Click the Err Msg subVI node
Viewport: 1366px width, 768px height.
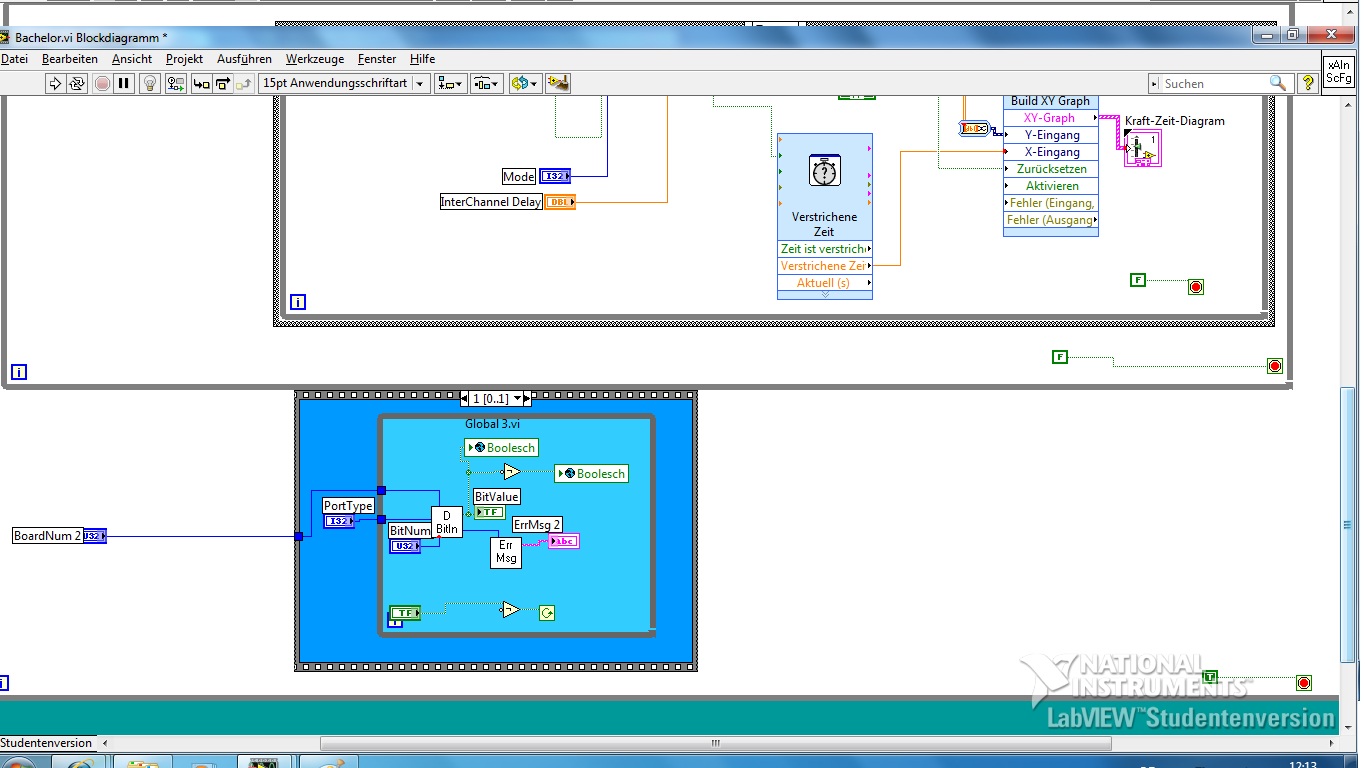coord(506,552)
